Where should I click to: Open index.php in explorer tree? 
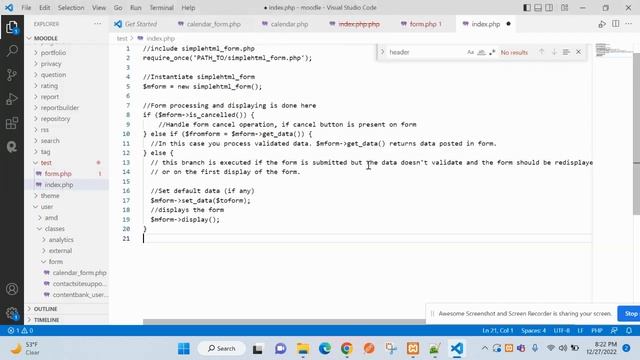[59, 184]
